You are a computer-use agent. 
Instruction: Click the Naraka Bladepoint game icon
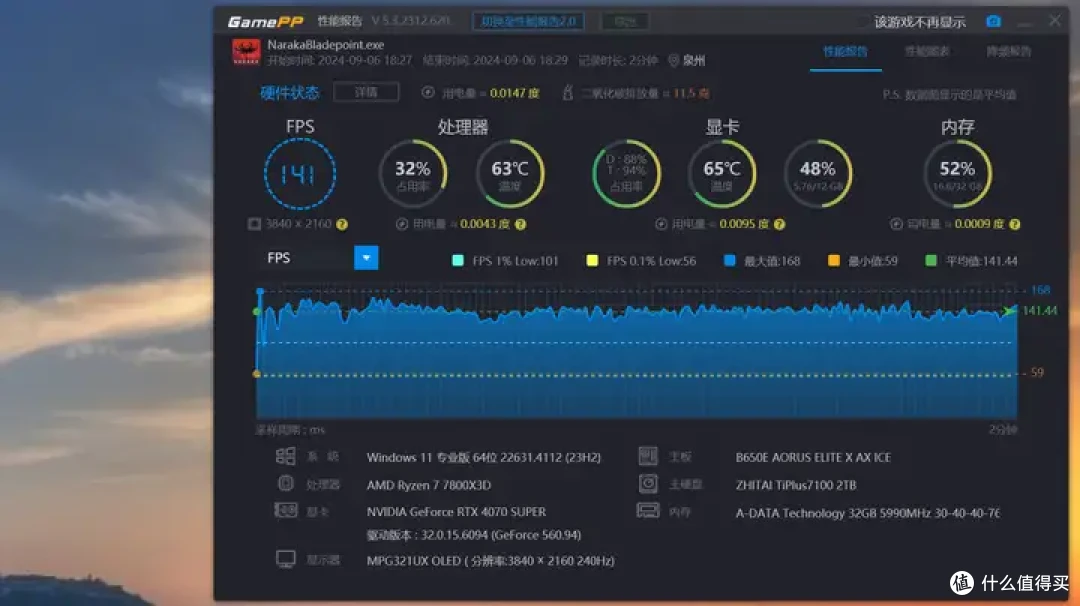click(x=246, y=52)
